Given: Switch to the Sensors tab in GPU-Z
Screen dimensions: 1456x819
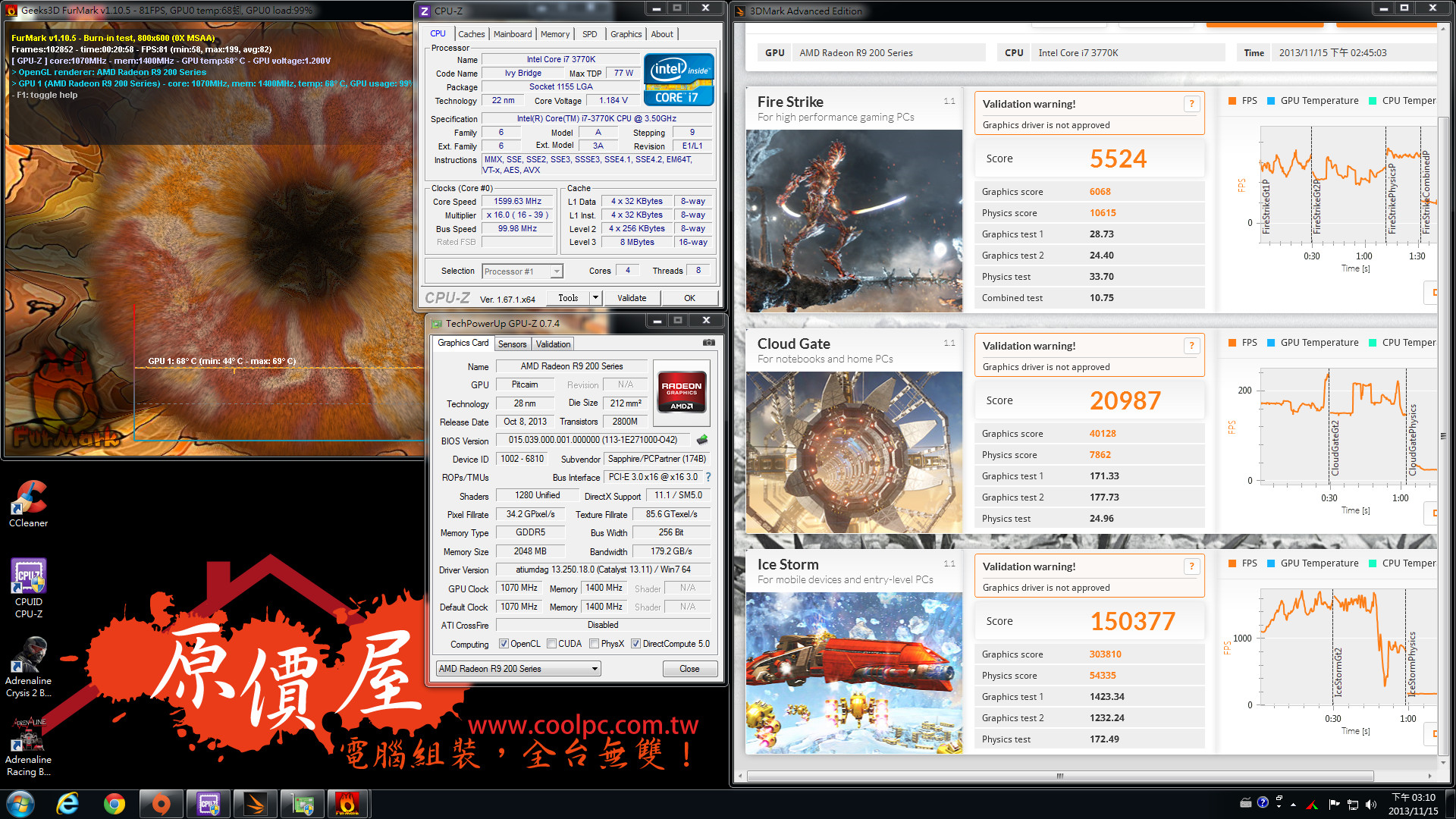Looking at the screenshot, I should tap(512, 344).
